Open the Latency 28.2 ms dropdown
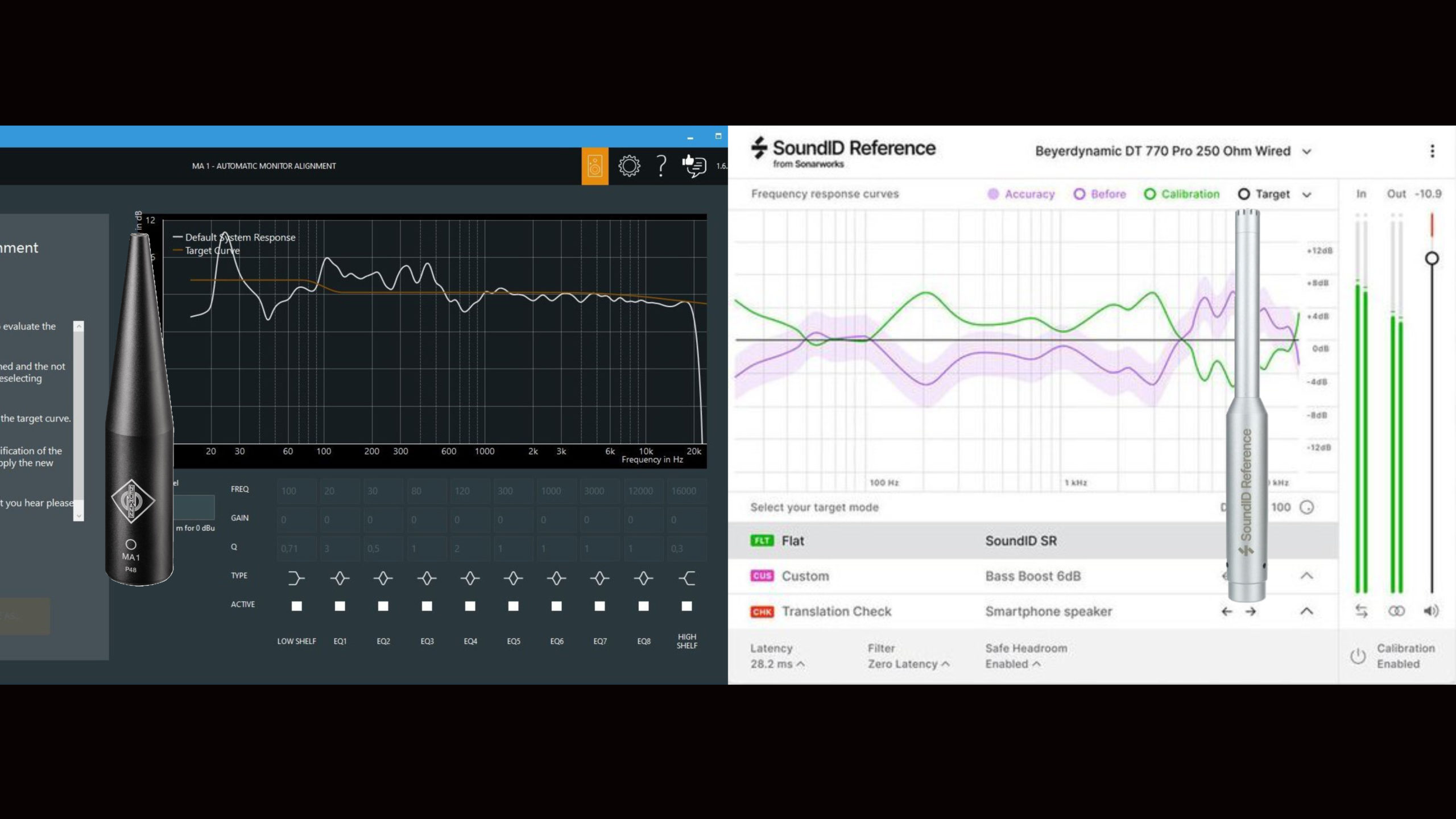The image size is (1456, 819). pyautogui.click(x=777, y=664)
